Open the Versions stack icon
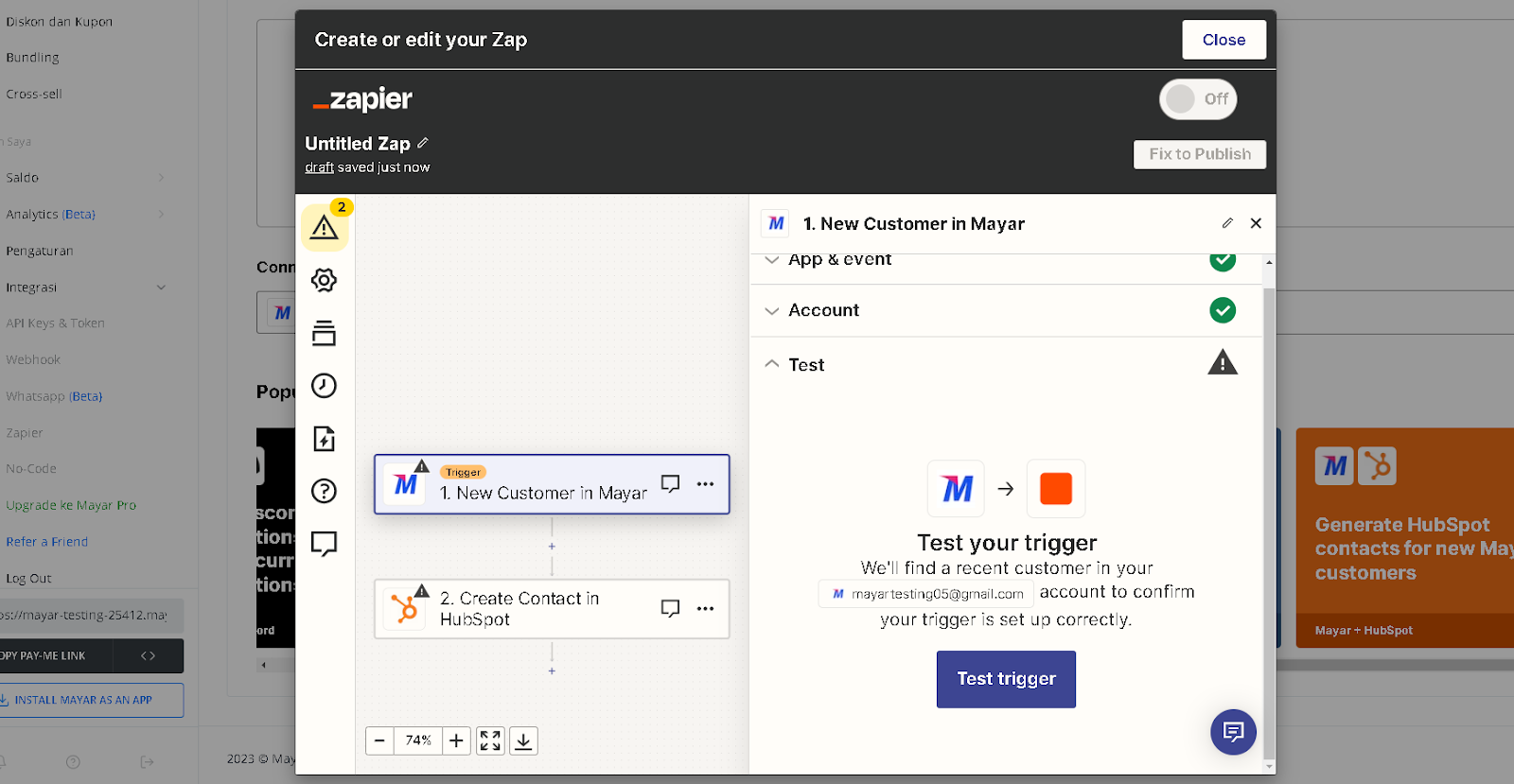Viewport: 1514px width, 784px height. (x=324, y=333)
